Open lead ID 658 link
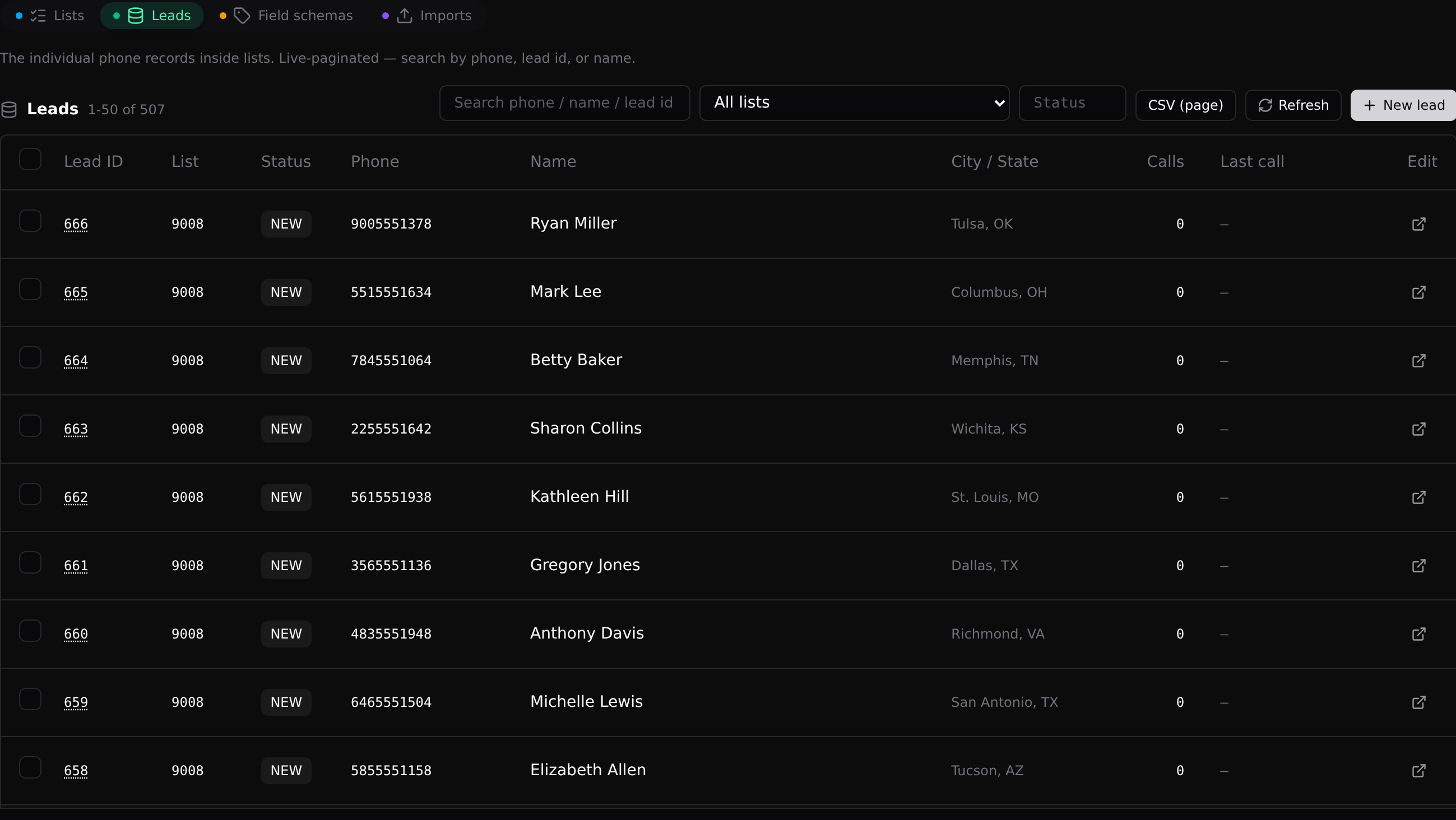Image resolution: width=1456 pixels, height=820 pixels. (x=76, y=771)
